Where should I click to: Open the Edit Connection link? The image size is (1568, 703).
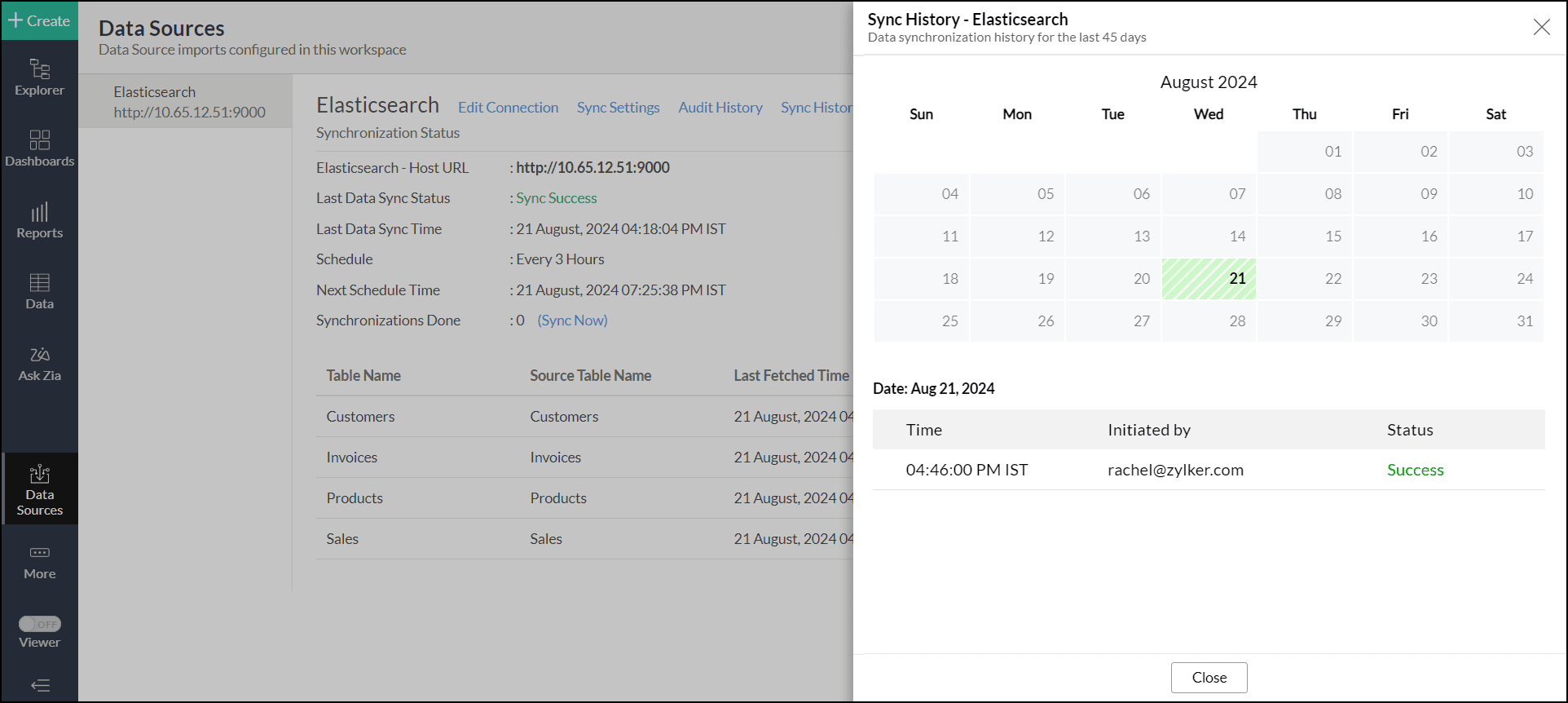coord(508,108)
